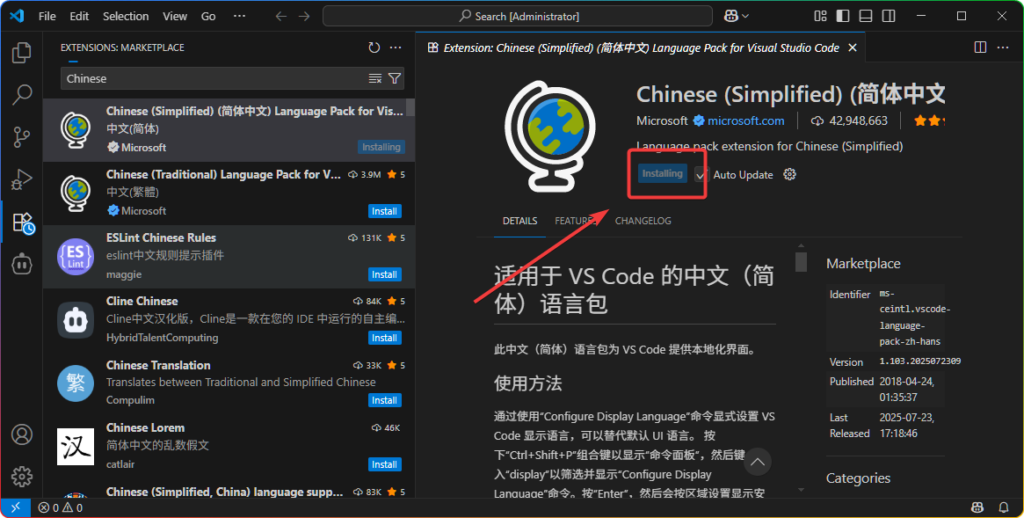Go forward with the navigation arrow
The image size is (1024, 518).
[304, 16]
